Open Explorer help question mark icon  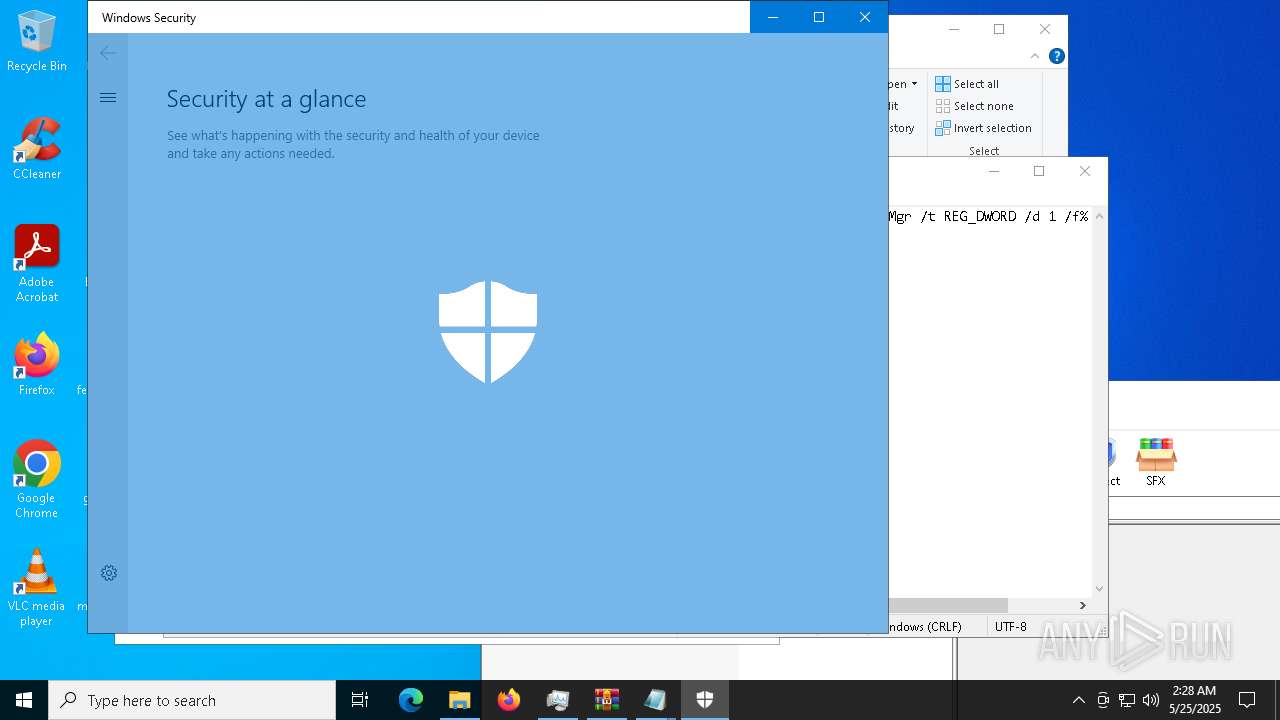point(1056,56)
